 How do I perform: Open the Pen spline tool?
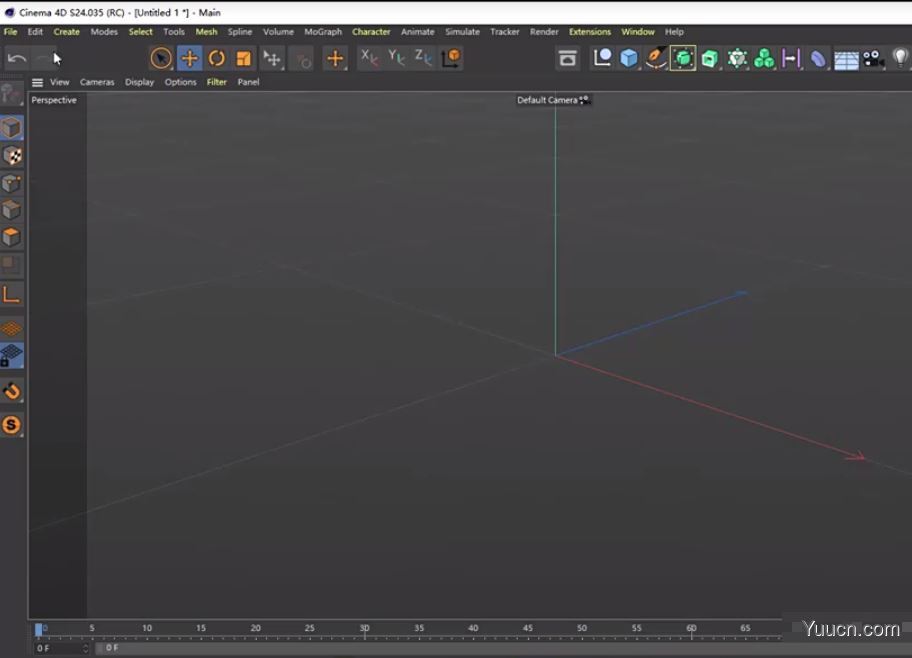point(655,58)
